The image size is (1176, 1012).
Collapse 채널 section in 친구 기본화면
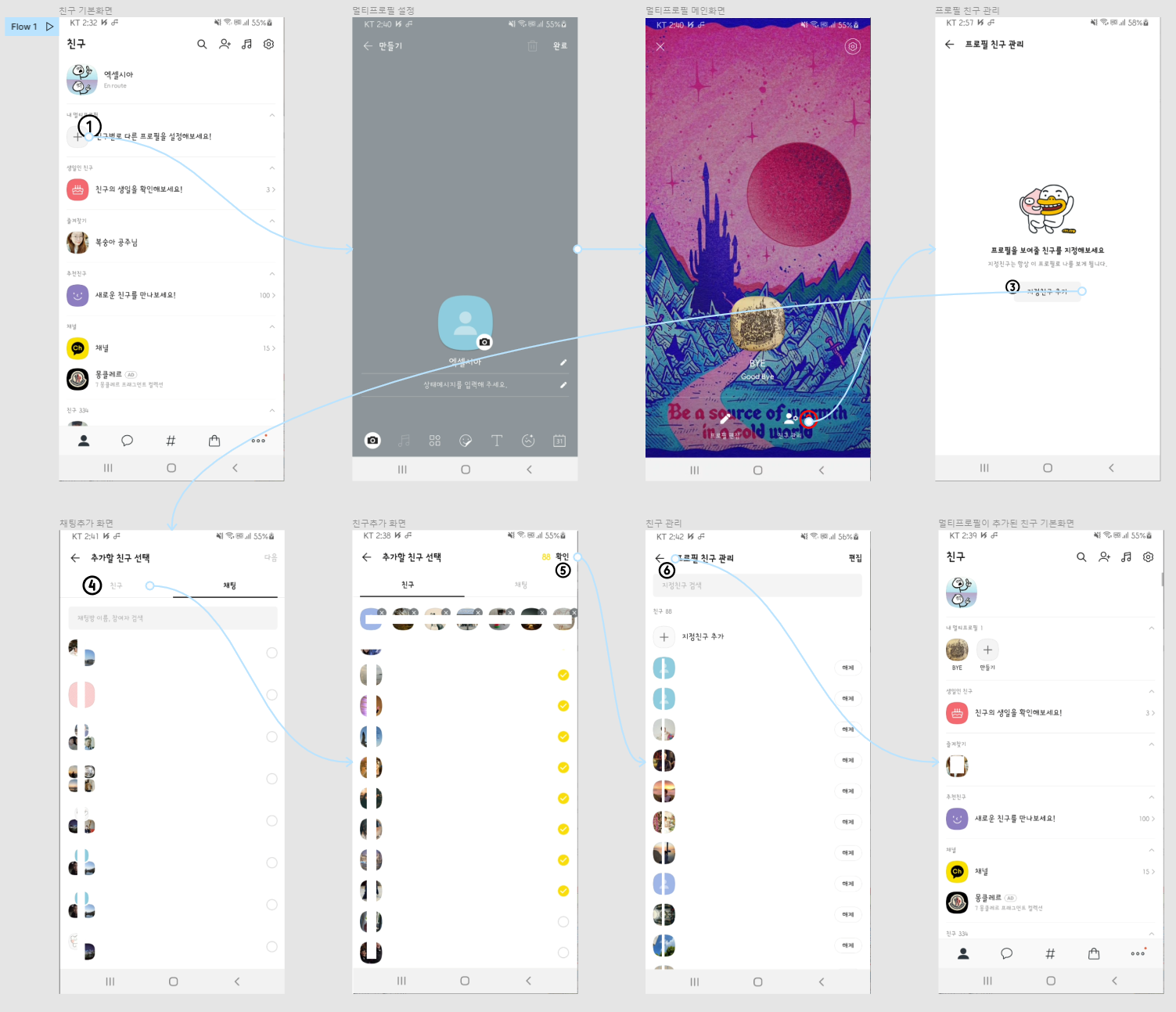click(x=272, y=326)
